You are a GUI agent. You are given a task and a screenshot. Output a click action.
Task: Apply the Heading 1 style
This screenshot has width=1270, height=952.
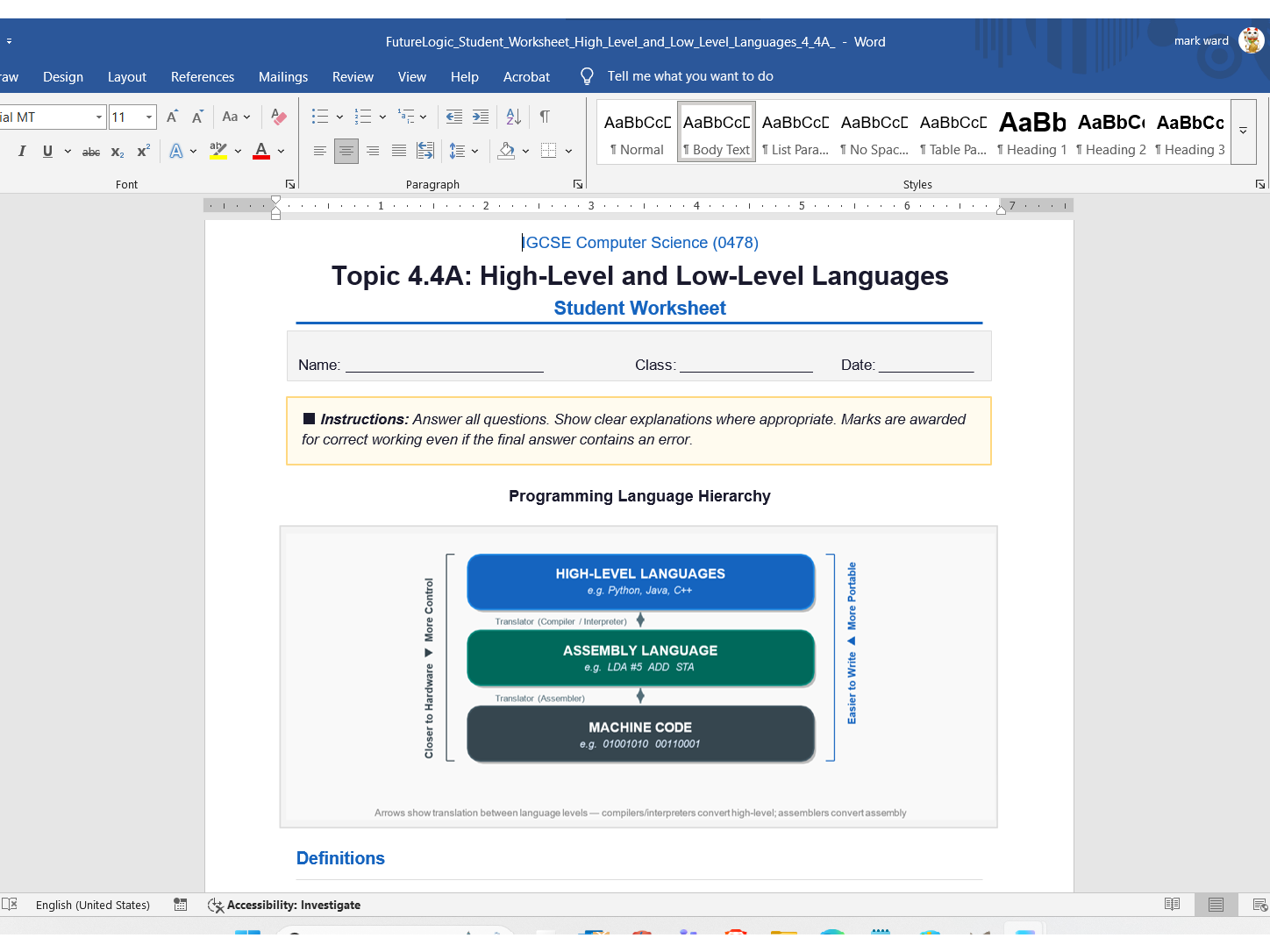tap(1032, 131)
